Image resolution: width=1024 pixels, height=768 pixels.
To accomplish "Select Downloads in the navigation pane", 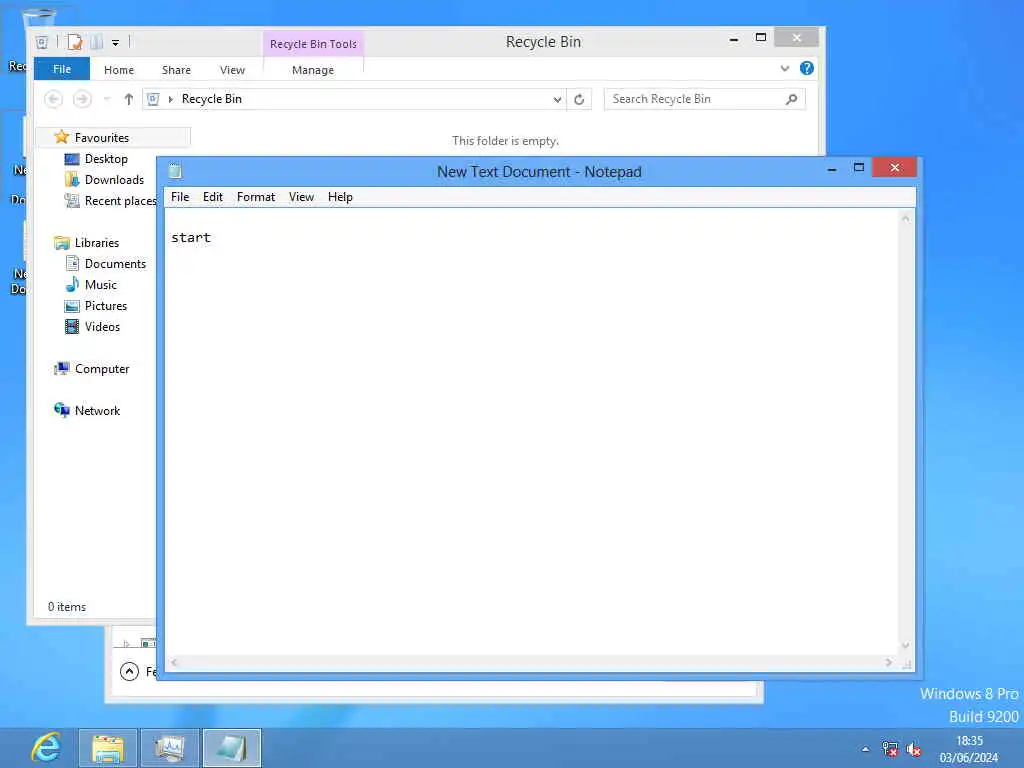I will click(x=114, y=180).
